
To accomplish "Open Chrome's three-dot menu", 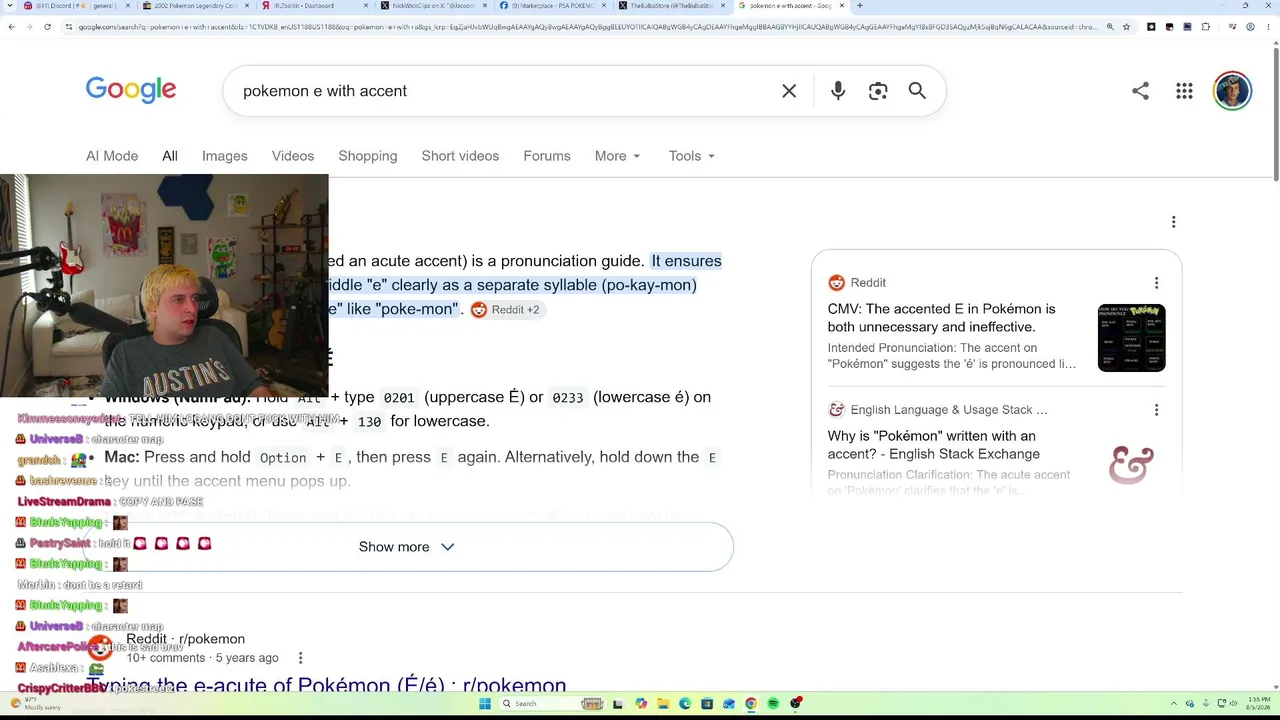I will pyautogui.click(x=1267, y=27).
